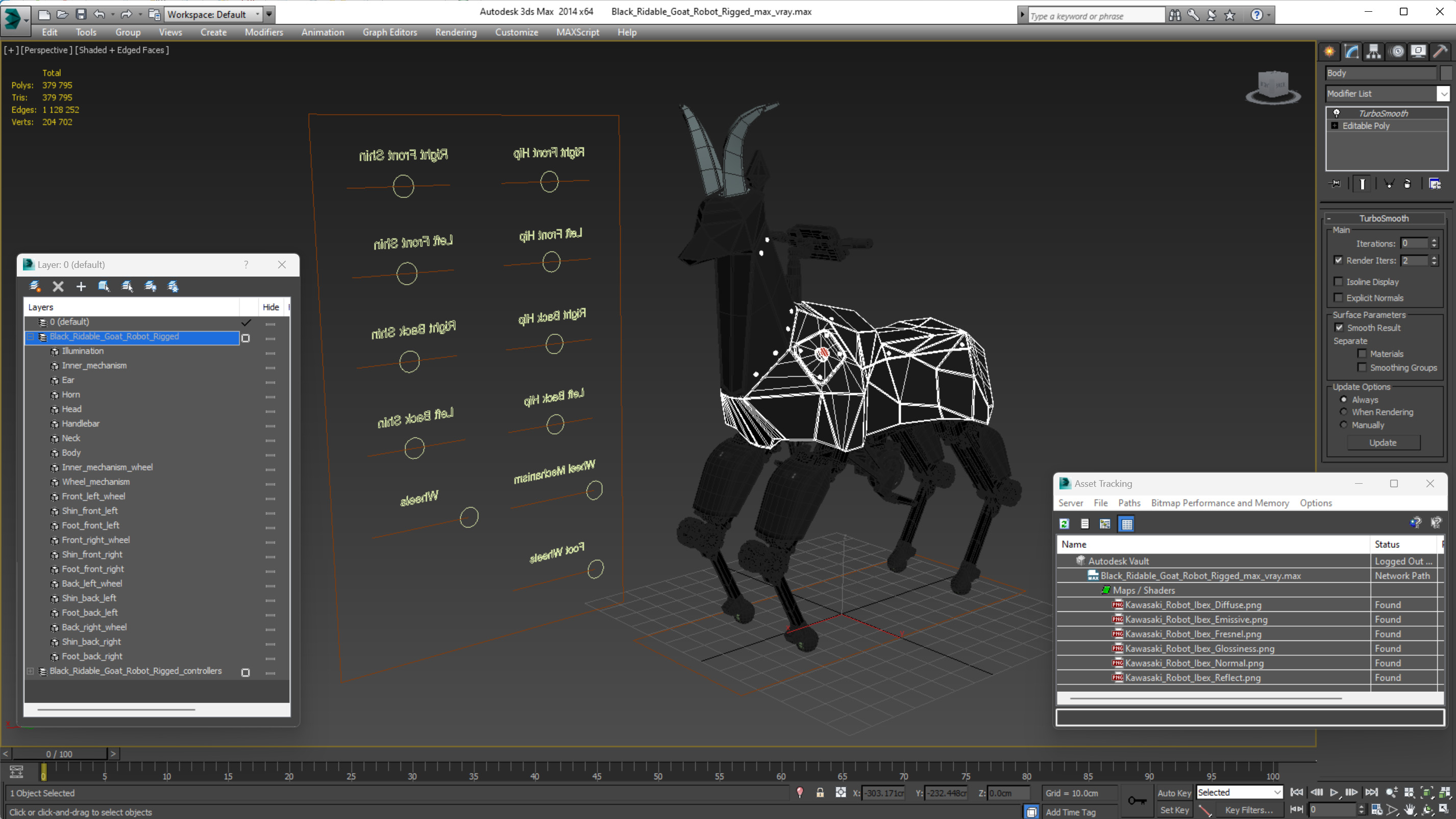This screenshot has height=819, width=1456.
Task: Click the Redo arrow icon
Action: coord(127,14)
